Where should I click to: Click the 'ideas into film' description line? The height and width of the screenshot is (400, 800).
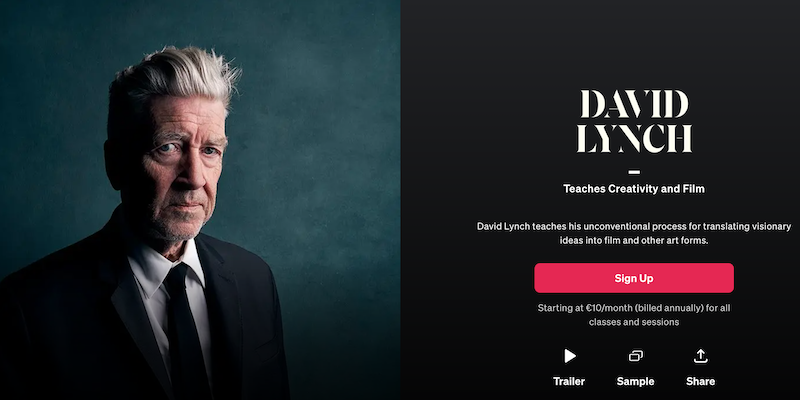[x=634, y=240]
